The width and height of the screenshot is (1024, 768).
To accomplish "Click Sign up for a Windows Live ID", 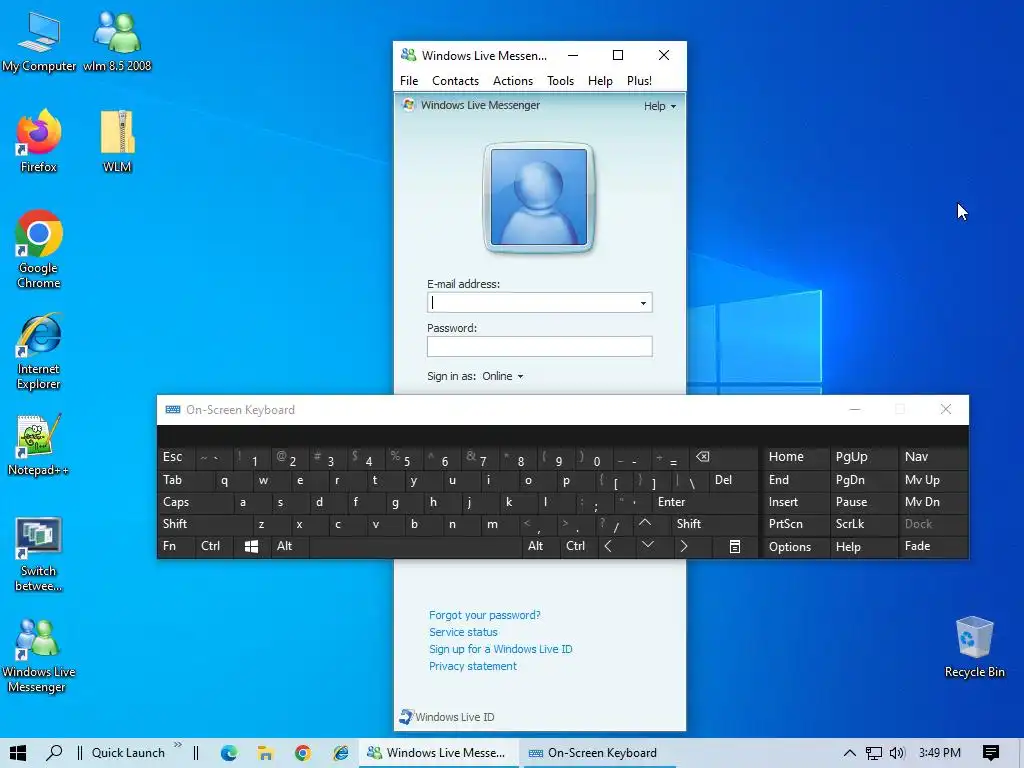I will coord(500,649).
